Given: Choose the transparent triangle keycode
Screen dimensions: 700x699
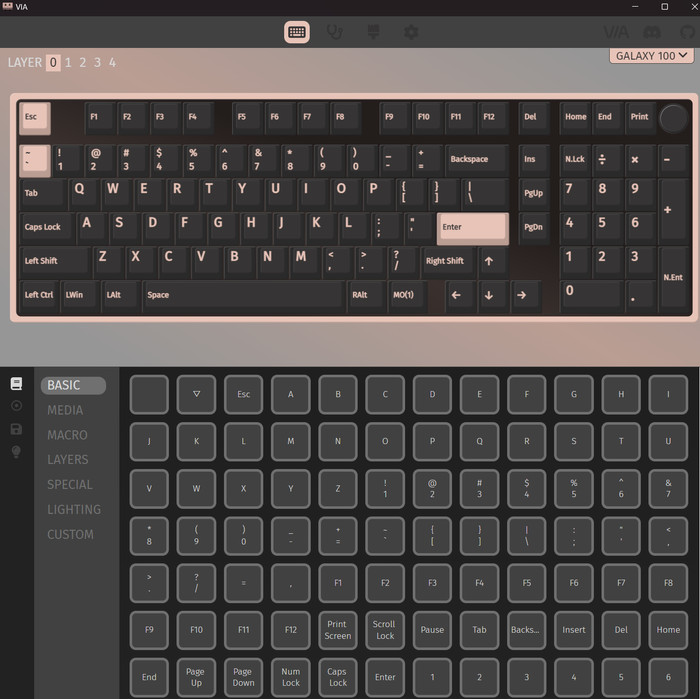Looking at the screenshot, I should click(x=196, y=394).
